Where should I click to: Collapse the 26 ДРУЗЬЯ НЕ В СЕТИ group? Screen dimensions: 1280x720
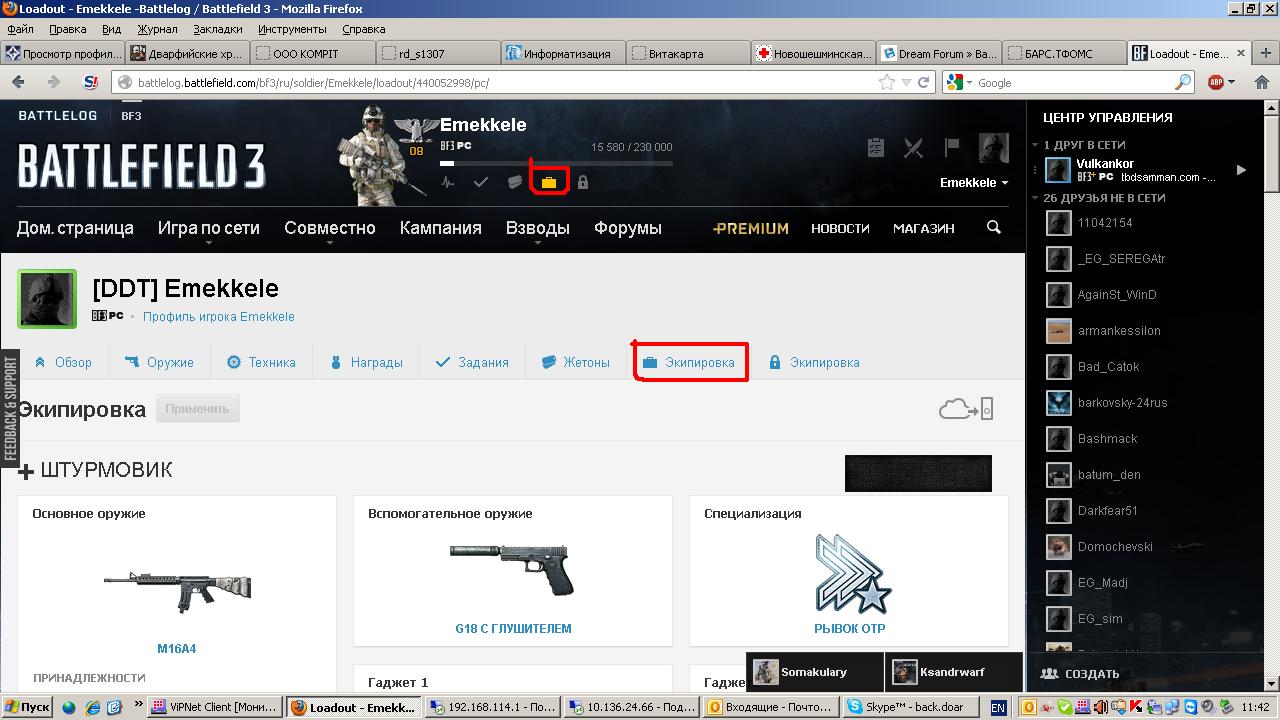pos(1036,198)
